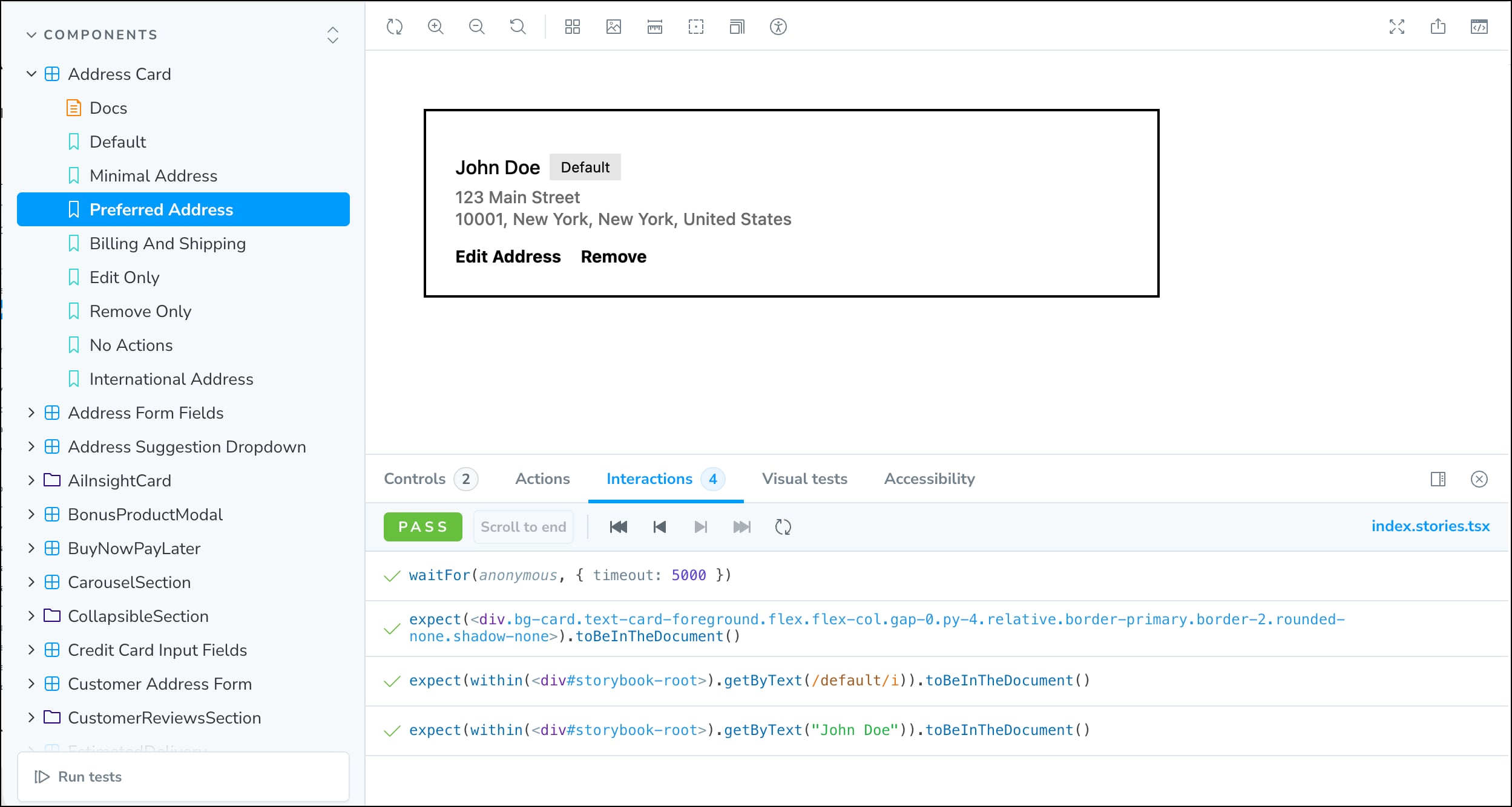
Task: Toggle the grid view icon
Action: coord(573,27)
